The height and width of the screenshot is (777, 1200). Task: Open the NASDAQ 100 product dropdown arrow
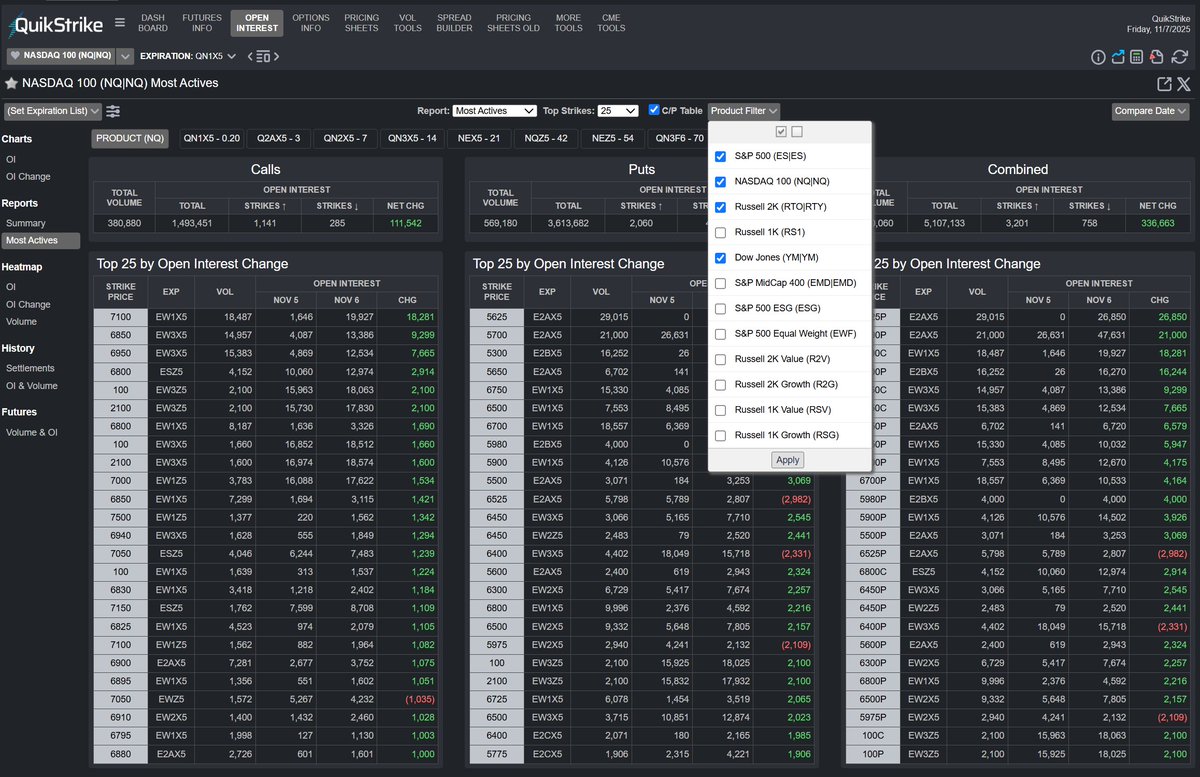(x=125, y=56)
